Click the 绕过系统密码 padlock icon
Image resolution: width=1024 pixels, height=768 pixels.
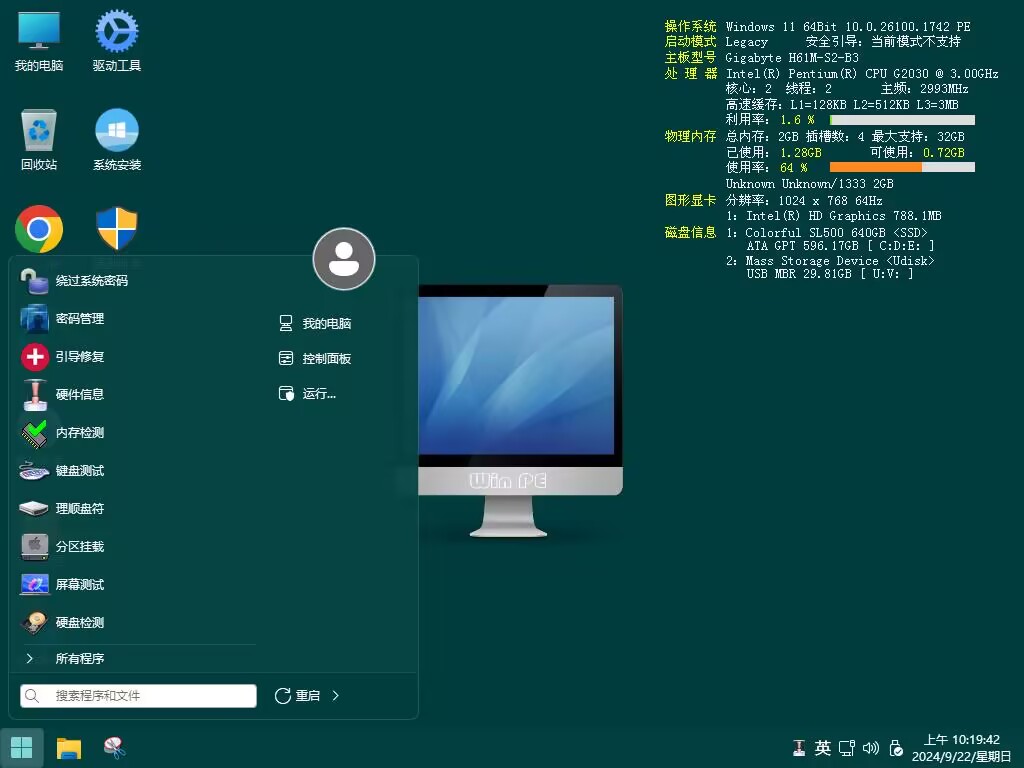point(34,281)
